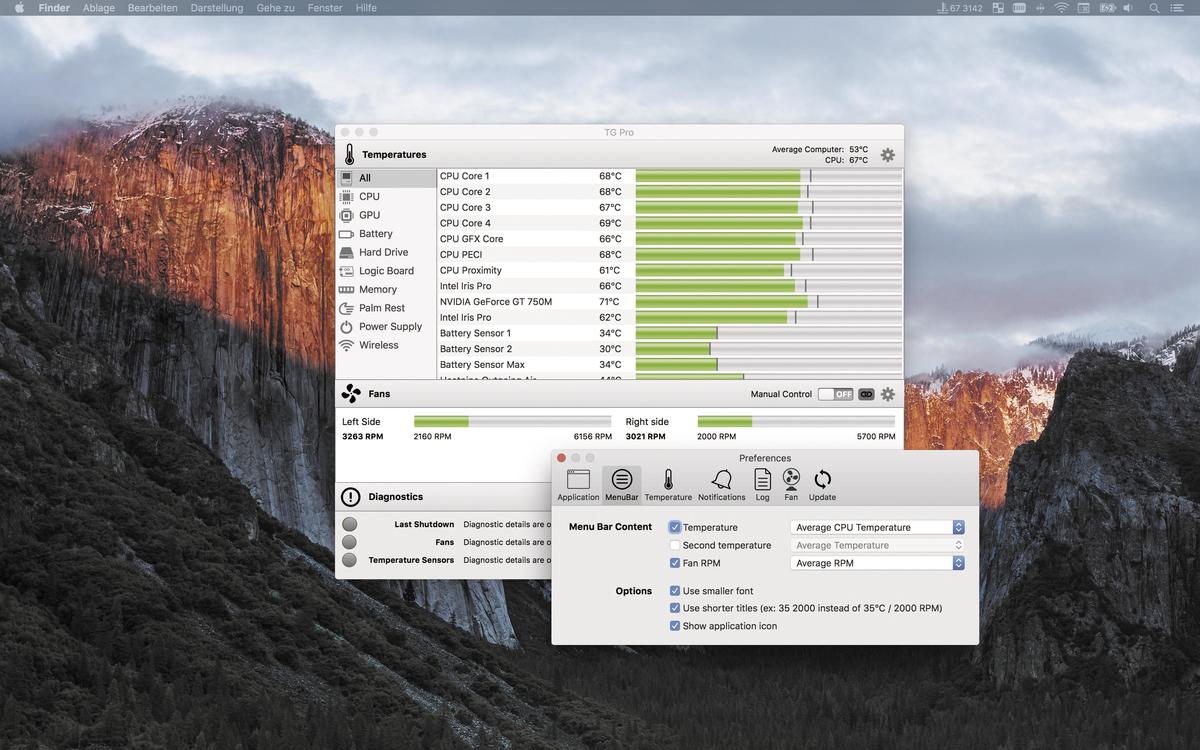Open the Hilfe menu
This screenshot has width=1200, height=750.
(366, 8)
